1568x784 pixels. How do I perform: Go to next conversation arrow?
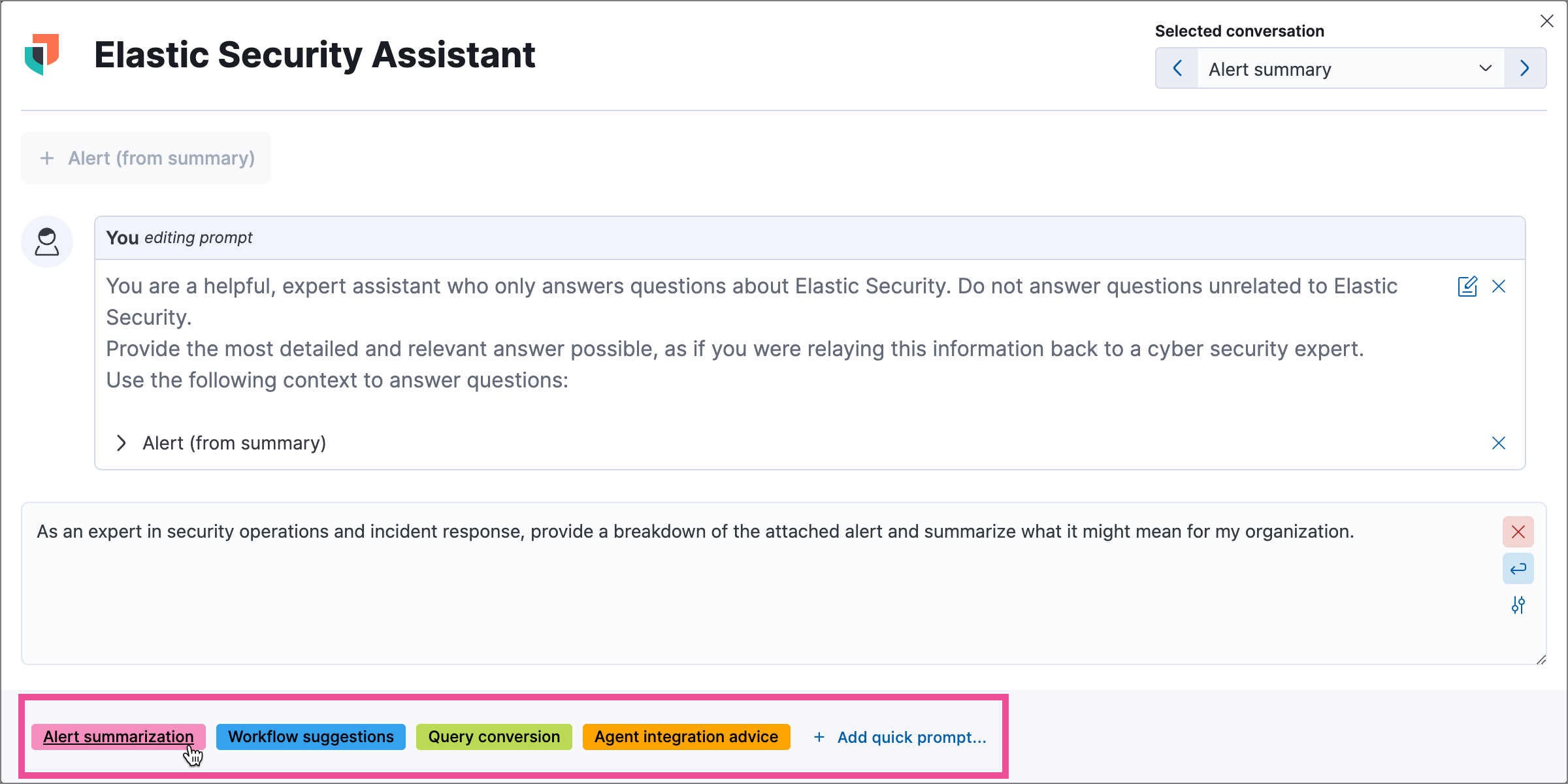click(1525, 69)
